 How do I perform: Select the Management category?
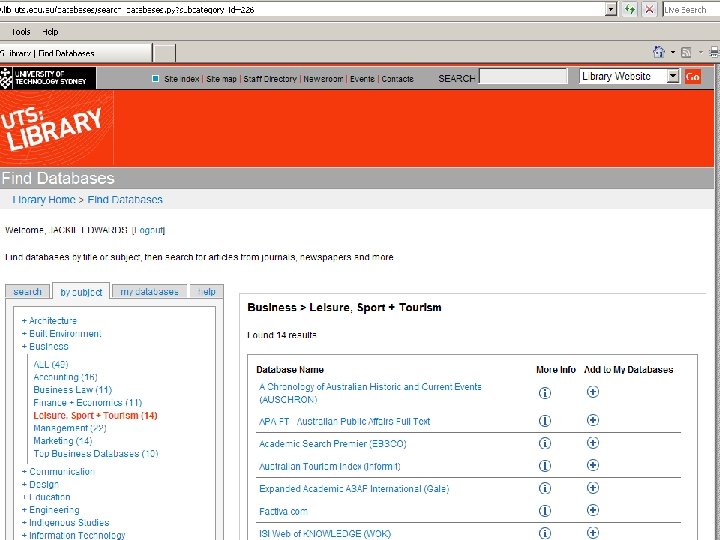[70, 428]
